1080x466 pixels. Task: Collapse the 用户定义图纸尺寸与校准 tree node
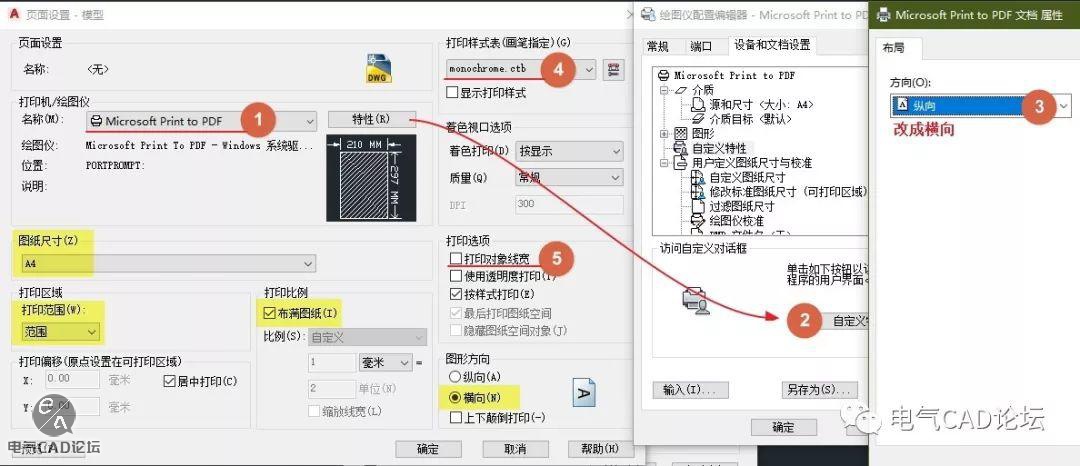pyautogui.click(x=665, y=162)
